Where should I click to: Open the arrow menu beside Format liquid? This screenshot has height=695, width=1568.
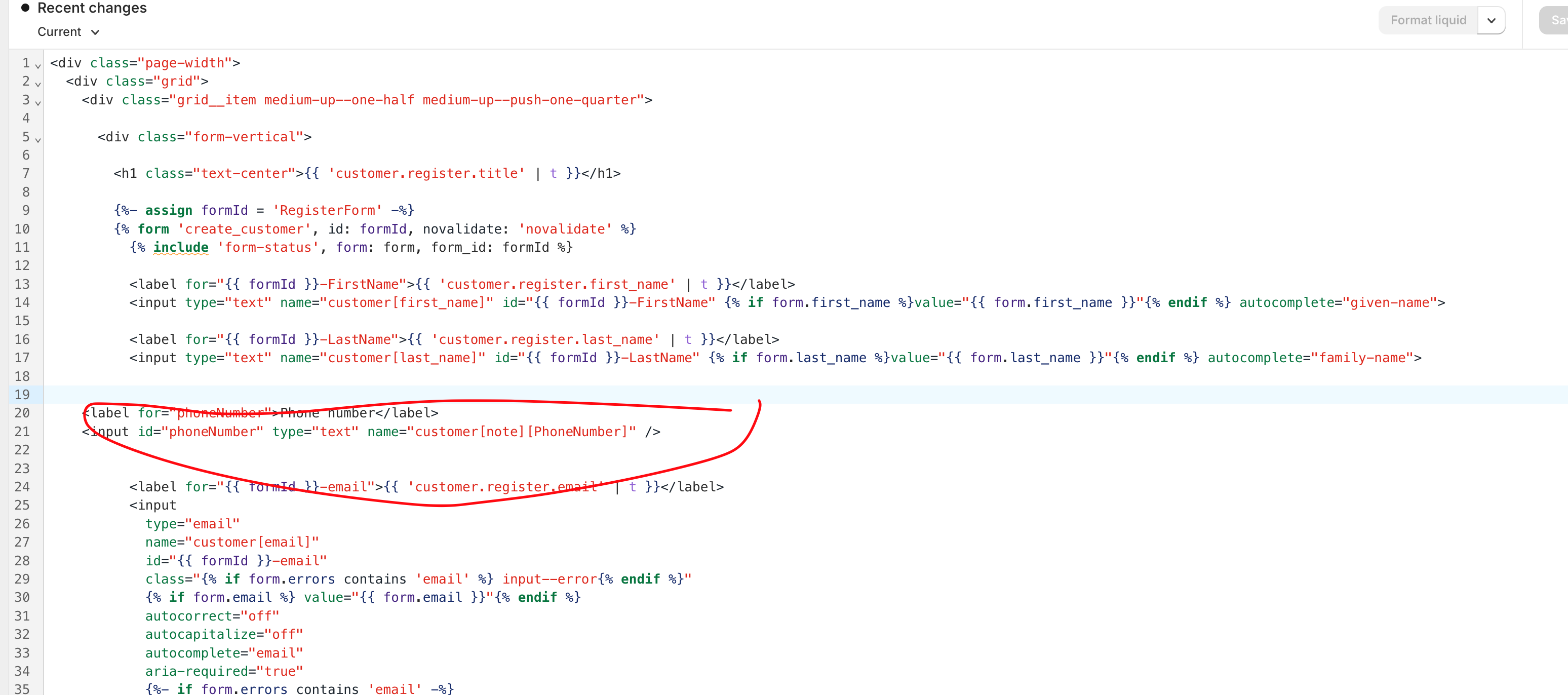coord(1491,20)
